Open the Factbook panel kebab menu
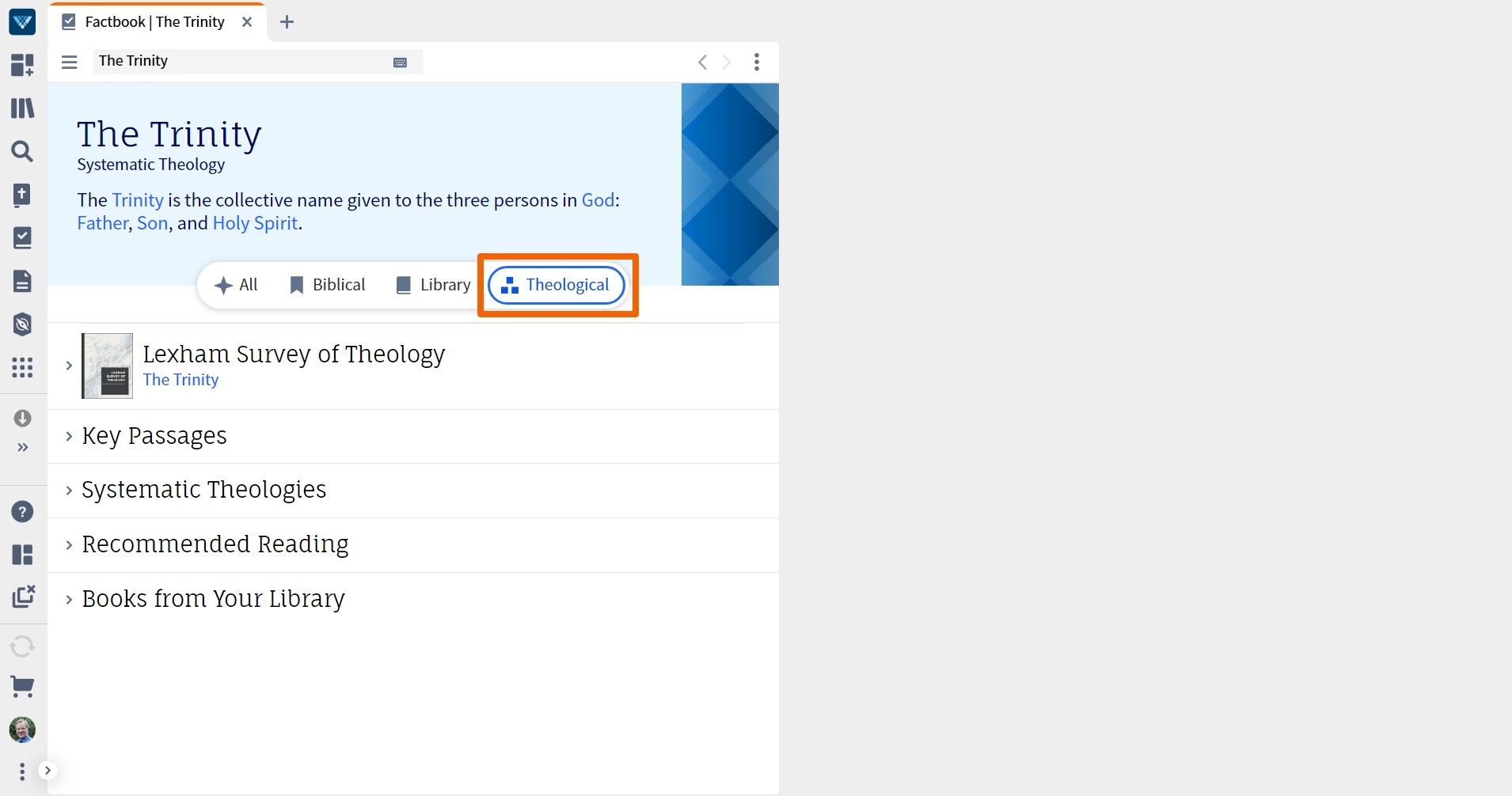This screenshot has height=796, width=1512. (757, 62)
